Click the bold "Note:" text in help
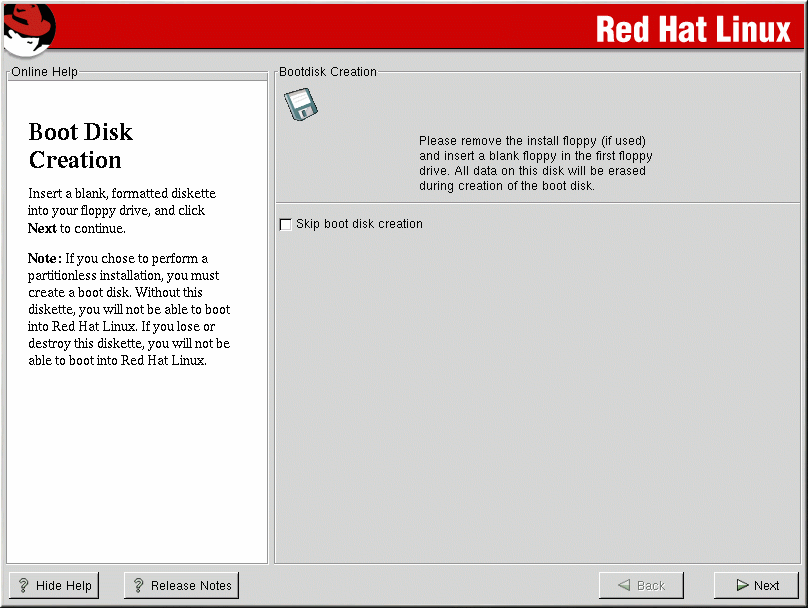Image resolution: width=808 pixels, height=608 pixels. click(x=45, y=259)
